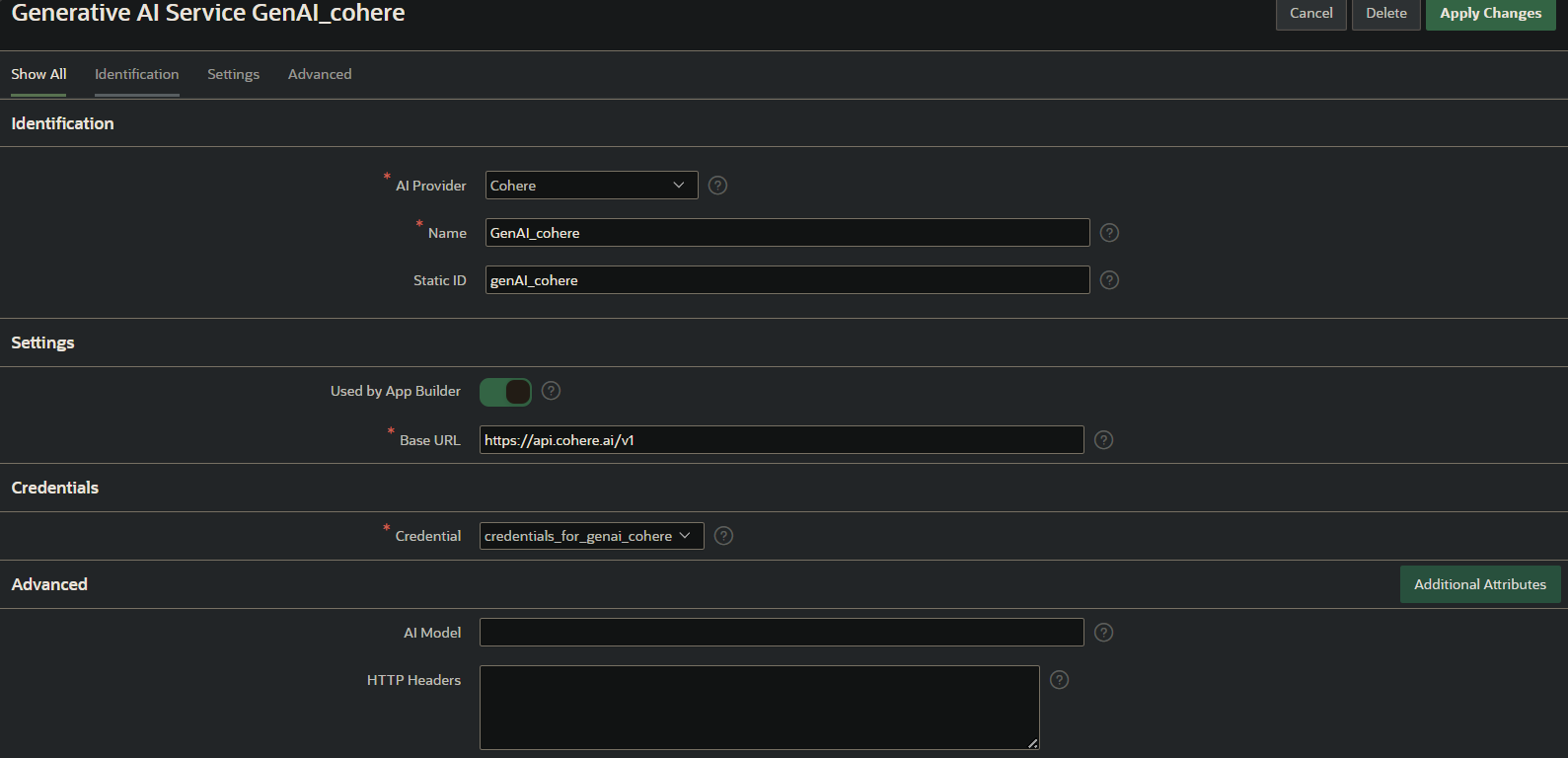Open the AI Provider dropdown showing Cohere
The image size is (1568, 758).
[x=592, y=186]
